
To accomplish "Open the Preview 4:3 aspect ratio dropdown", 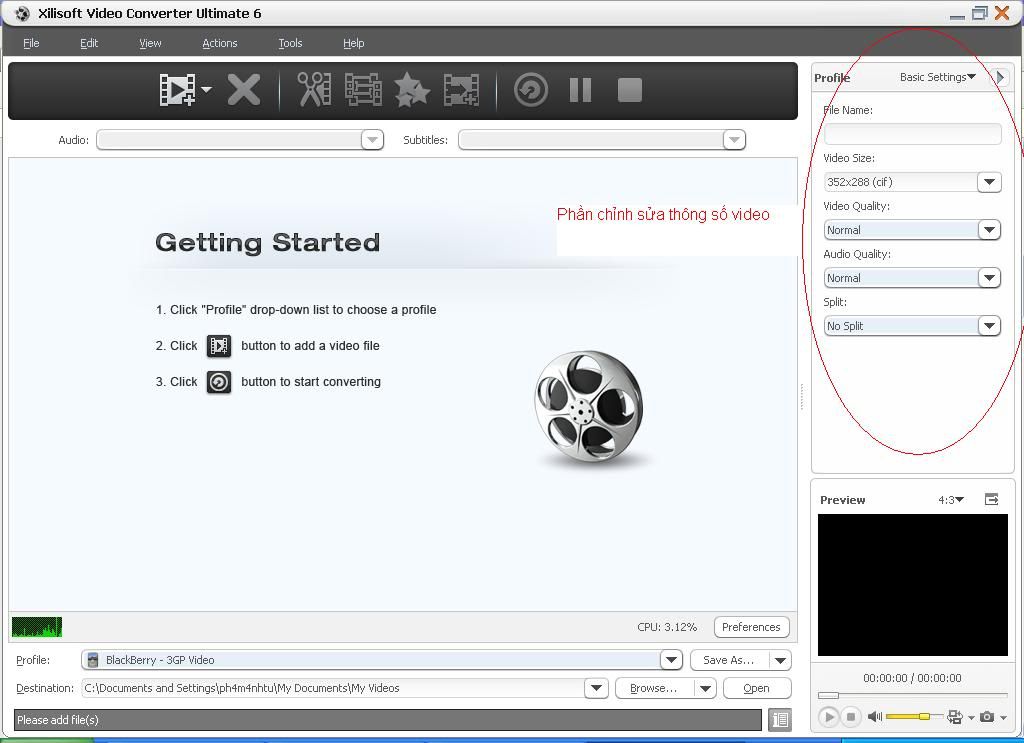I will (x=951, y=500).
